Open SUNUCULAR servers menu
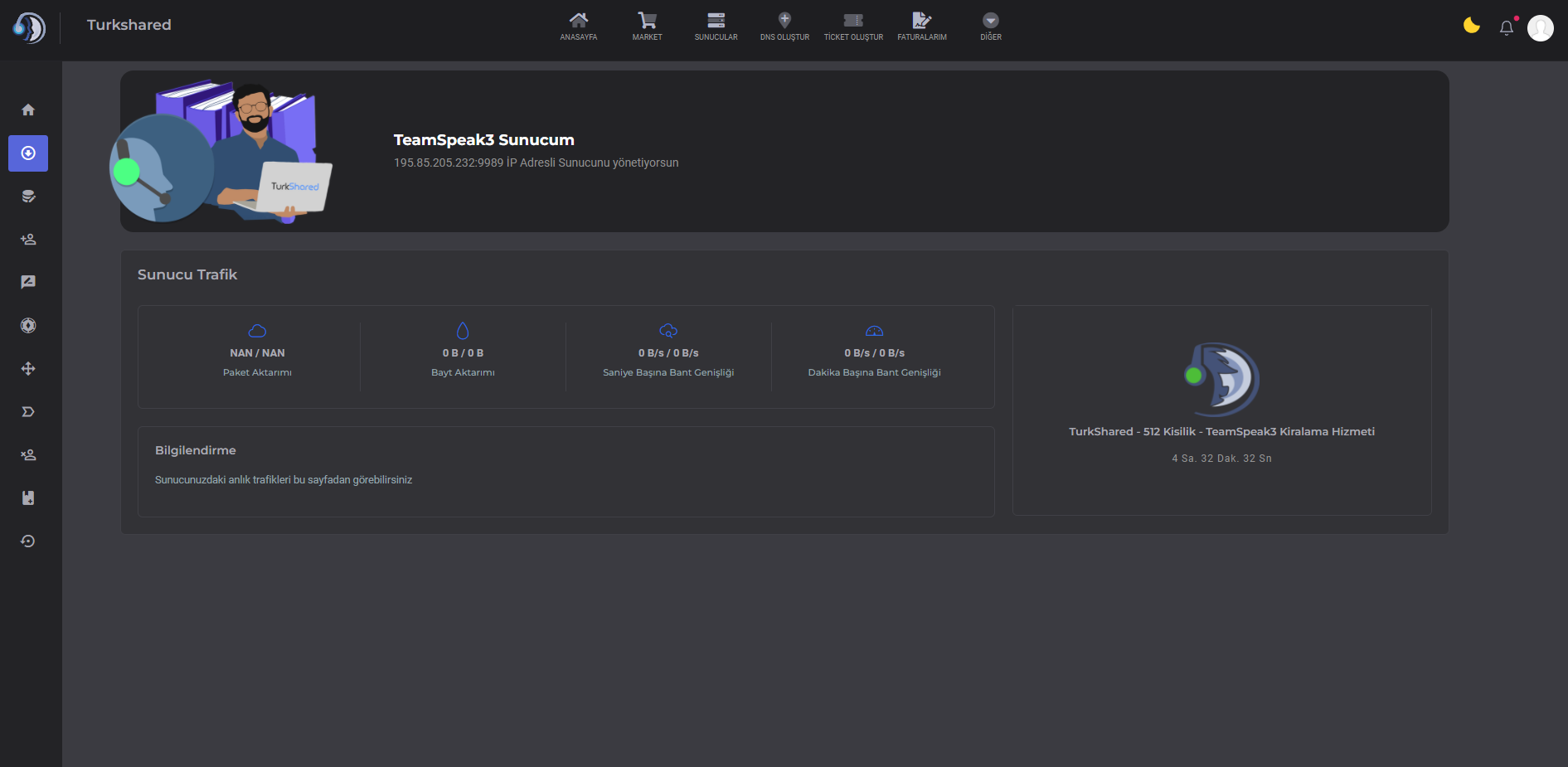The height and width of the screenshot is (767, 1568). tap(716, 27)
